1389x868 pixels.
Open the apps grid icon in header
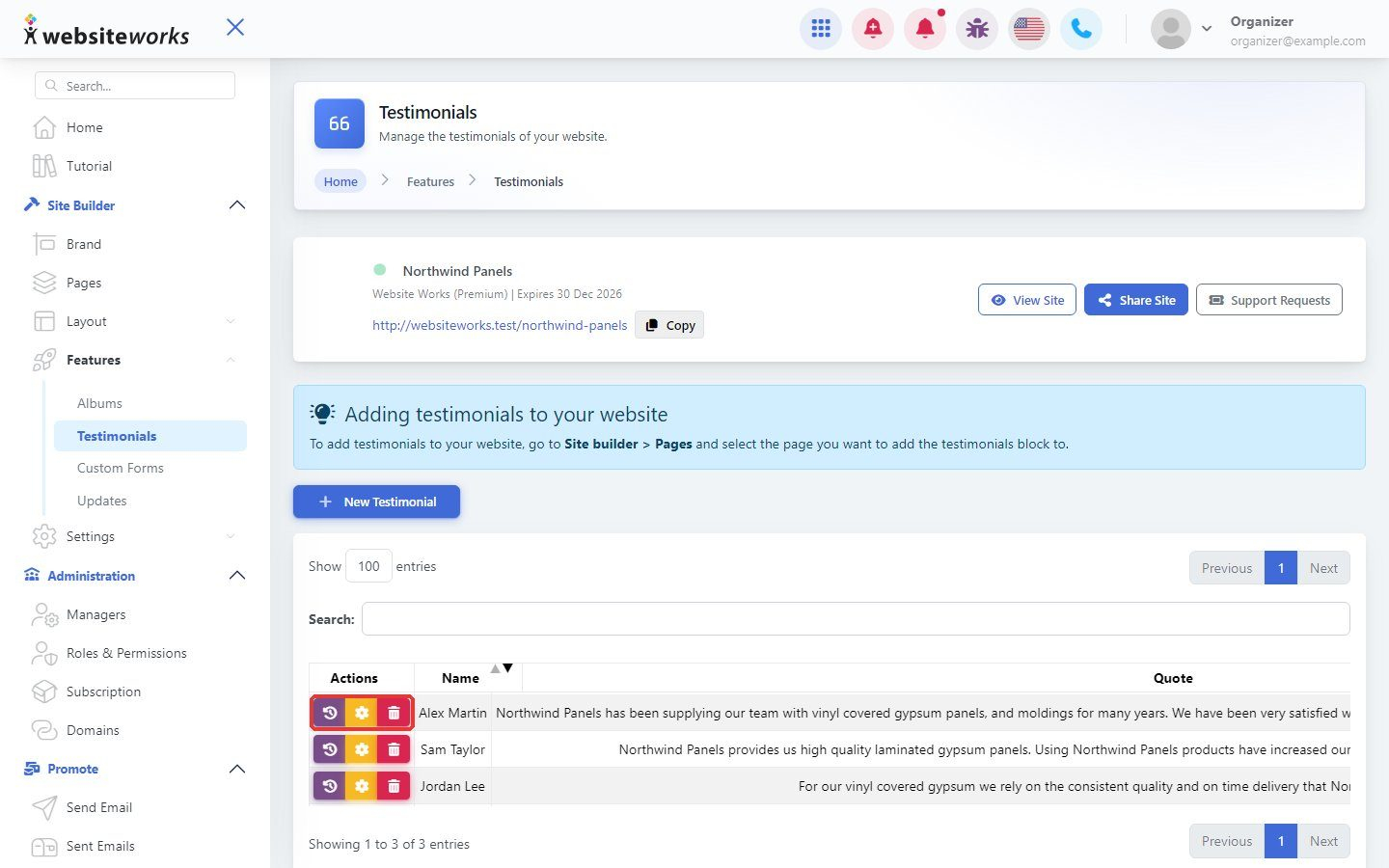pyautogui.click(x=821, y=29)
